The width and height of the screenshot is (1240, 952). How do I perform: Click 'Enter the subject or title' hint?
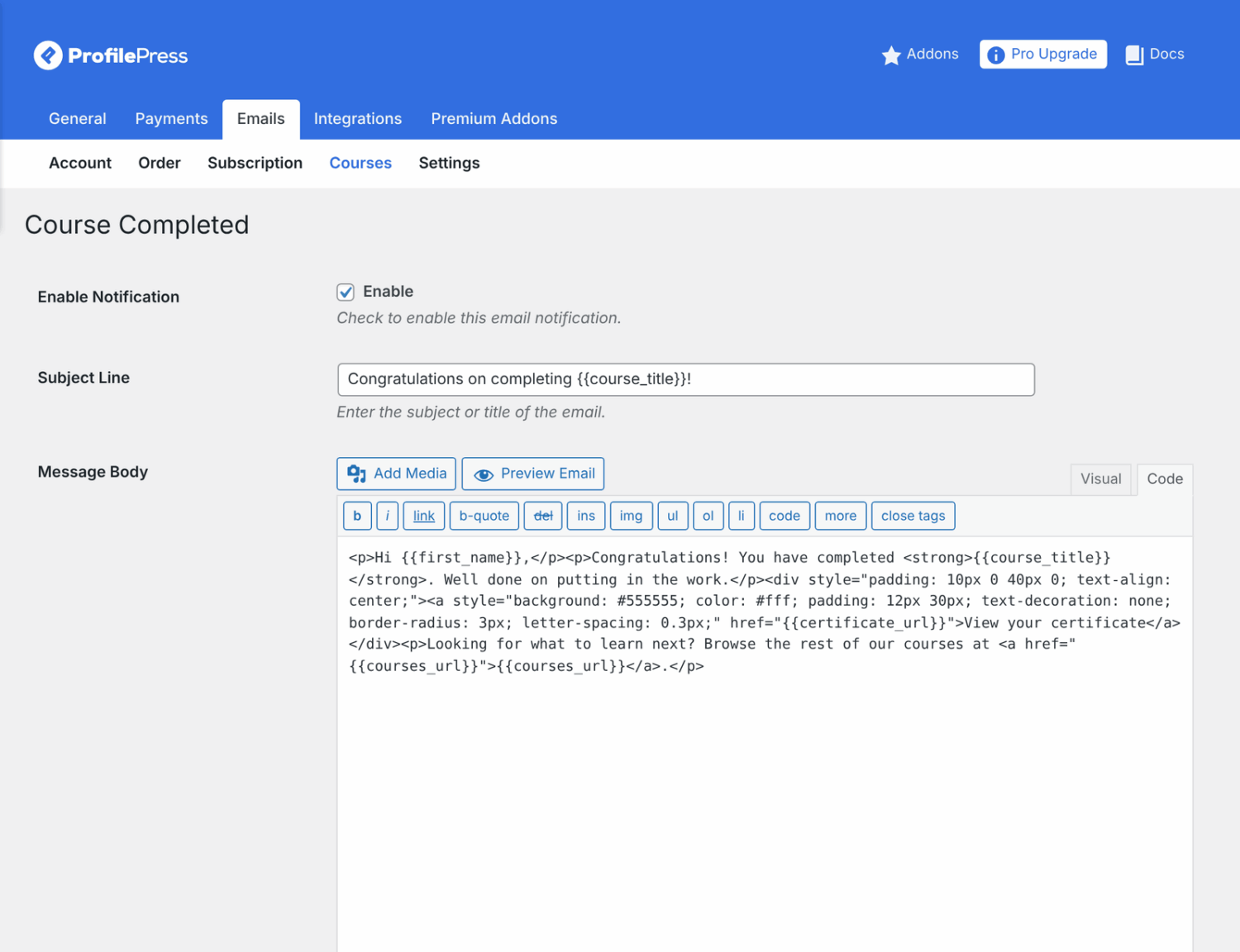pos(470,412)
